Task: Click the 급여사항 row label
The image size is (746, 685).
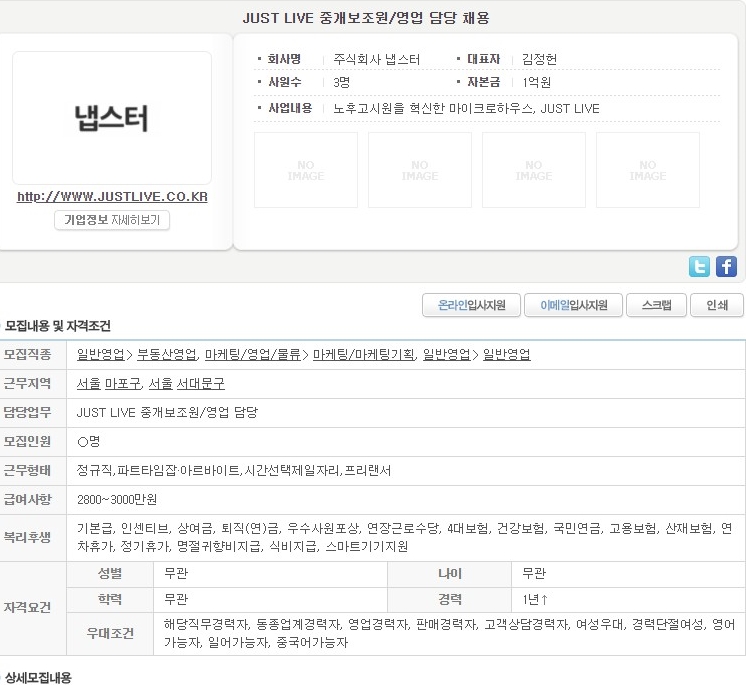Action: pyautogui.click(x=27, y=499)
